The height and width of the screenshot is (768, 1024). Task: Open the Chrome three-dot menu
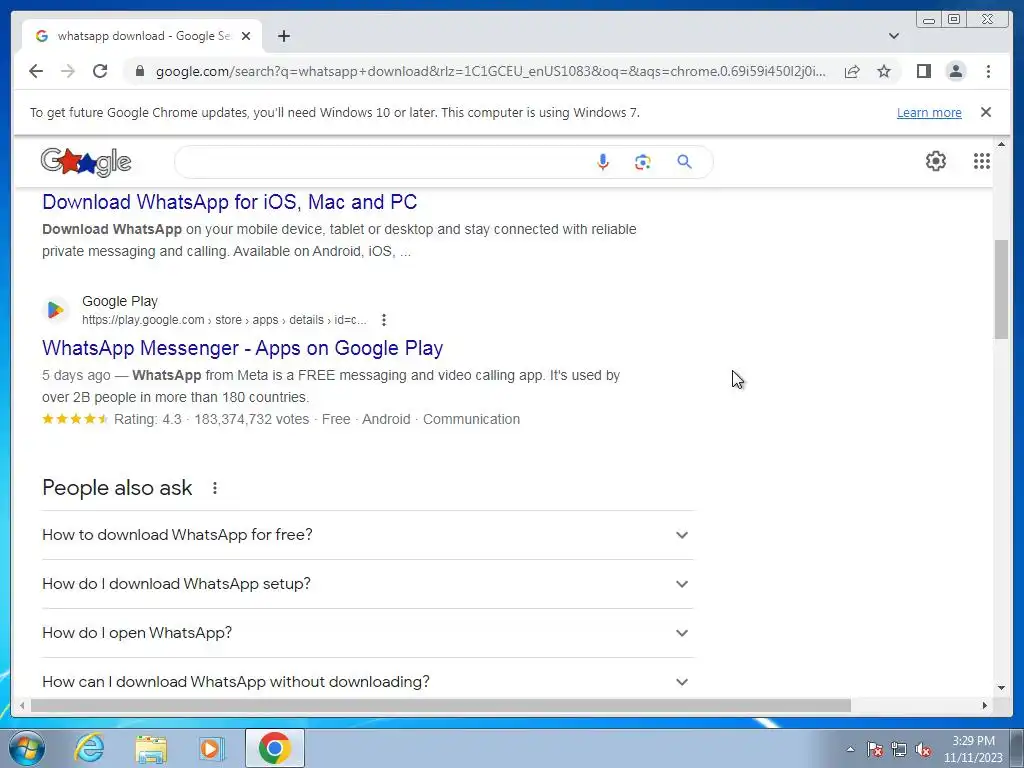coord(988,71)
